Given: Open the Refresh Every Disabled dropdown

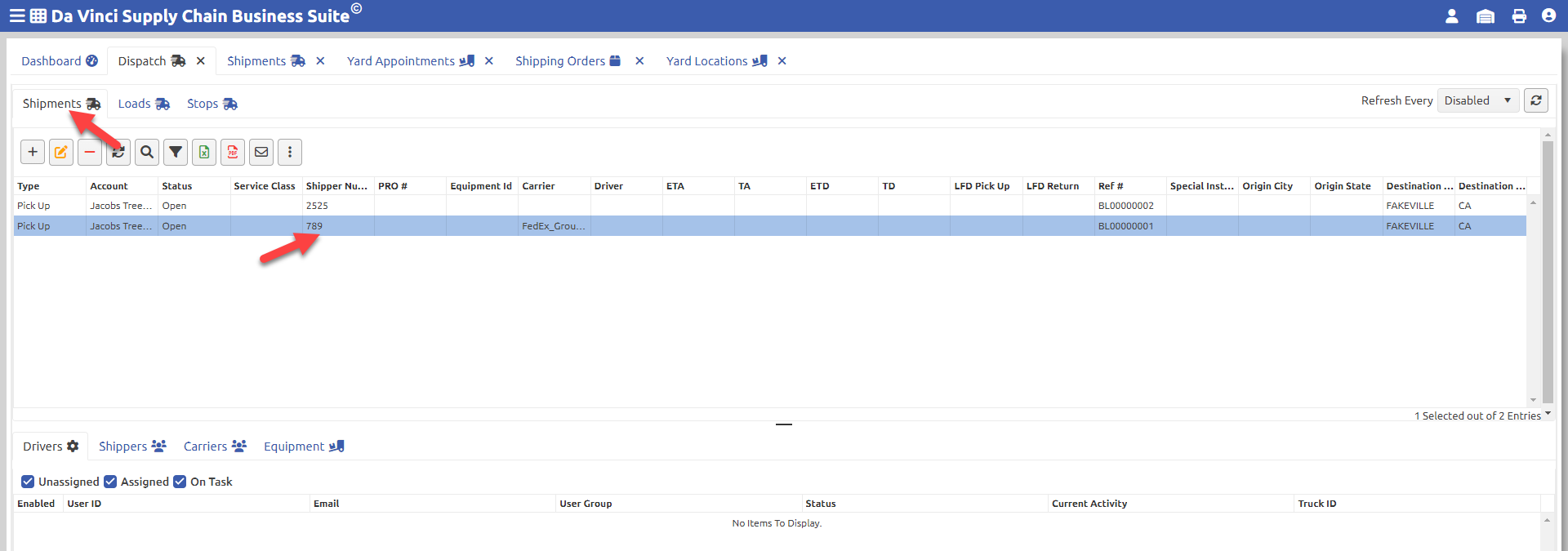Looking at the screenshot, I should pyautogui.click(x=1478, y=100).
